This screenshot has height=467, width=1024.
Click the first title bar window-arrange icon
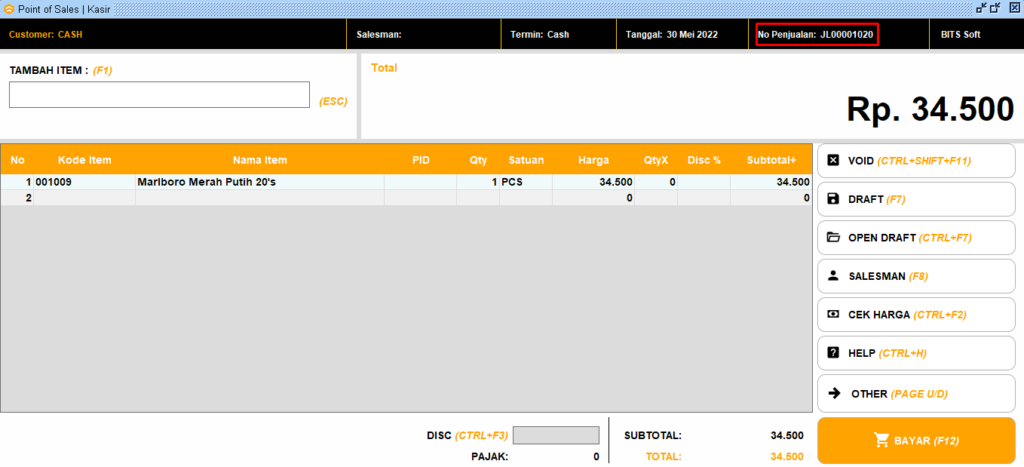coord(981,8)
